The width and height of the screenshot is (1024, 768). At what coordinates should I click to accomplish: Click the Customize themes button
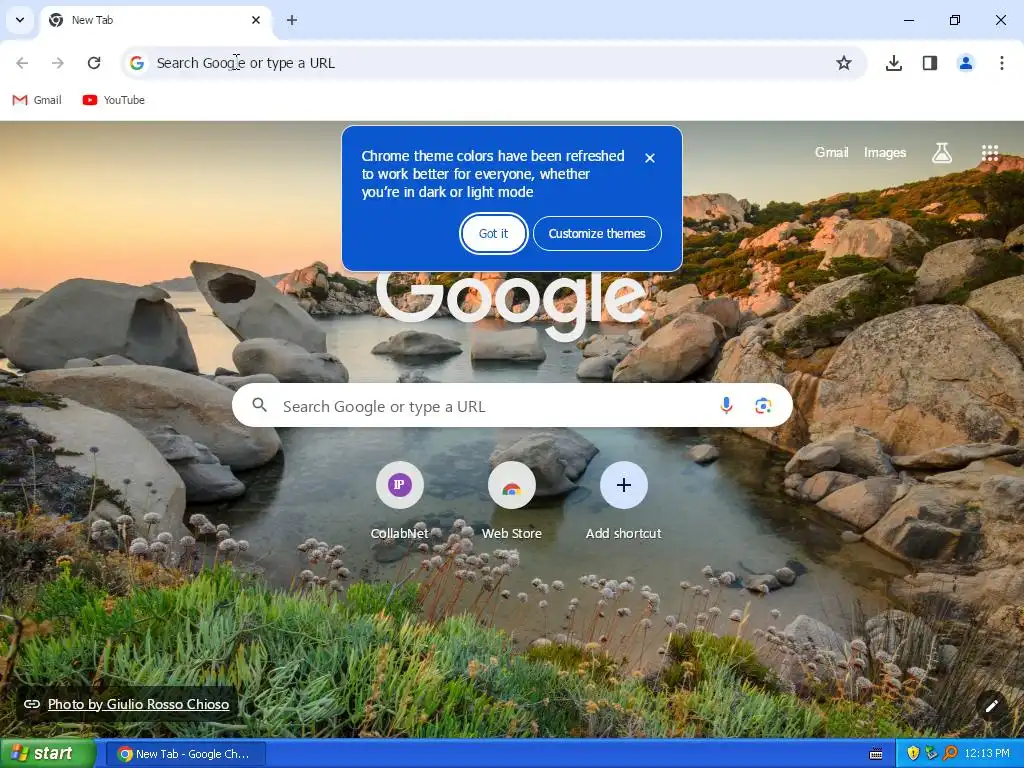(597, 234)
